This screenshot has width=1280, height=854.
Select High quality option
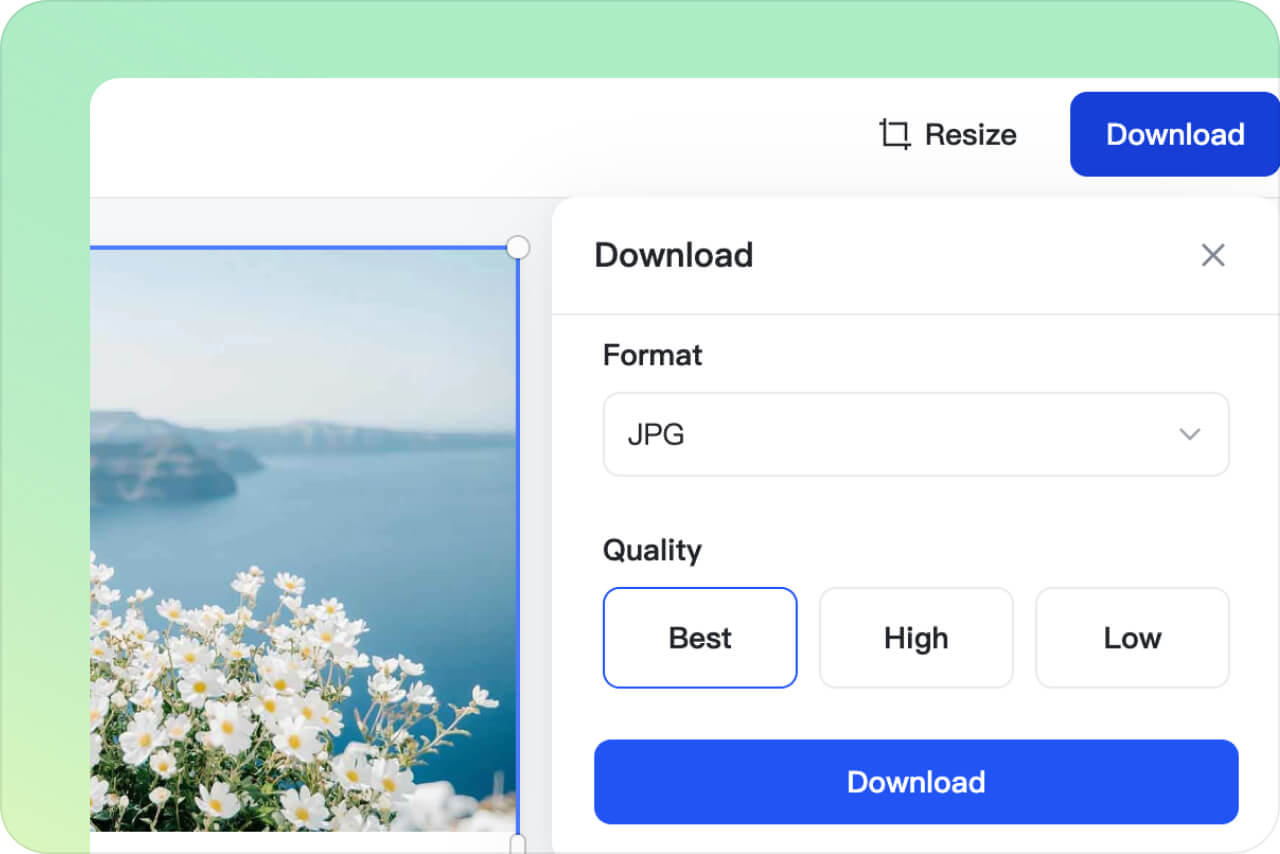[916, 638]
